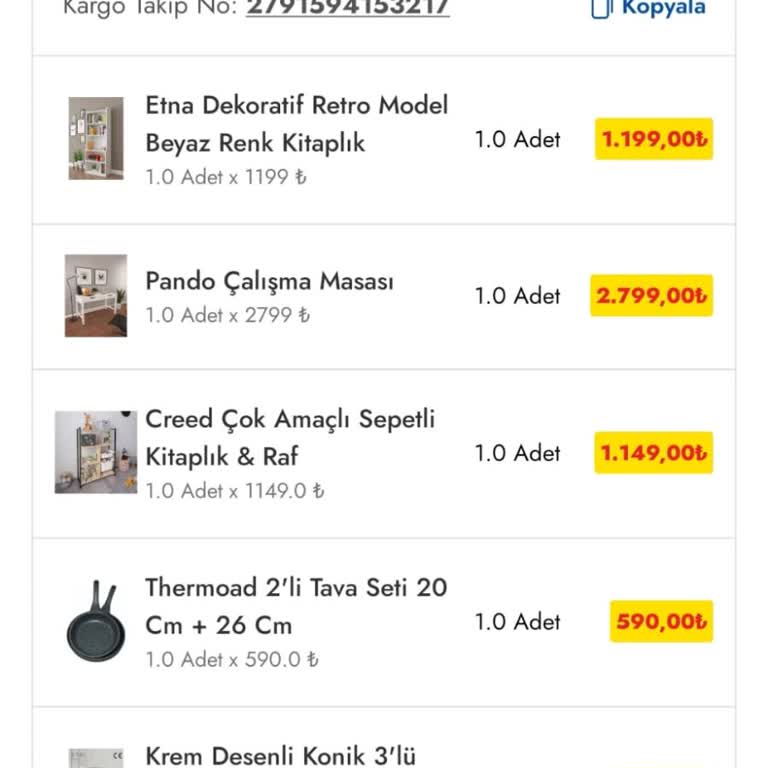Open Krem Desenli Konik product thumbnail
This screenshot has height=768, width=768.
click(x=96, y=758)
